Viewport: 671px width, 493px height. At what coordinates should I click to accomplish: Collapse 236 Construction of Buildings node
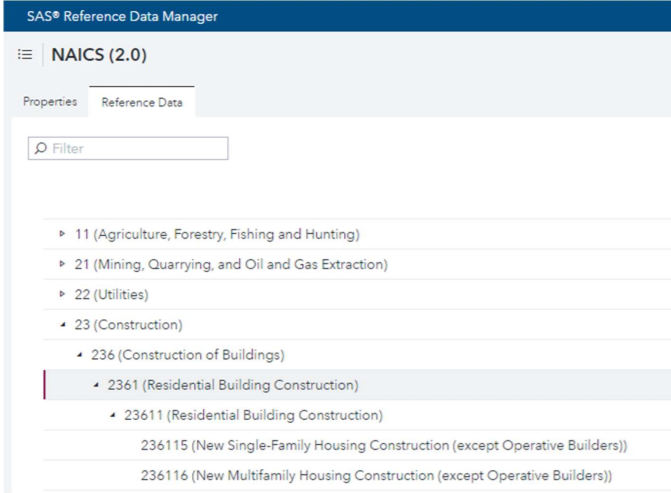80,354
